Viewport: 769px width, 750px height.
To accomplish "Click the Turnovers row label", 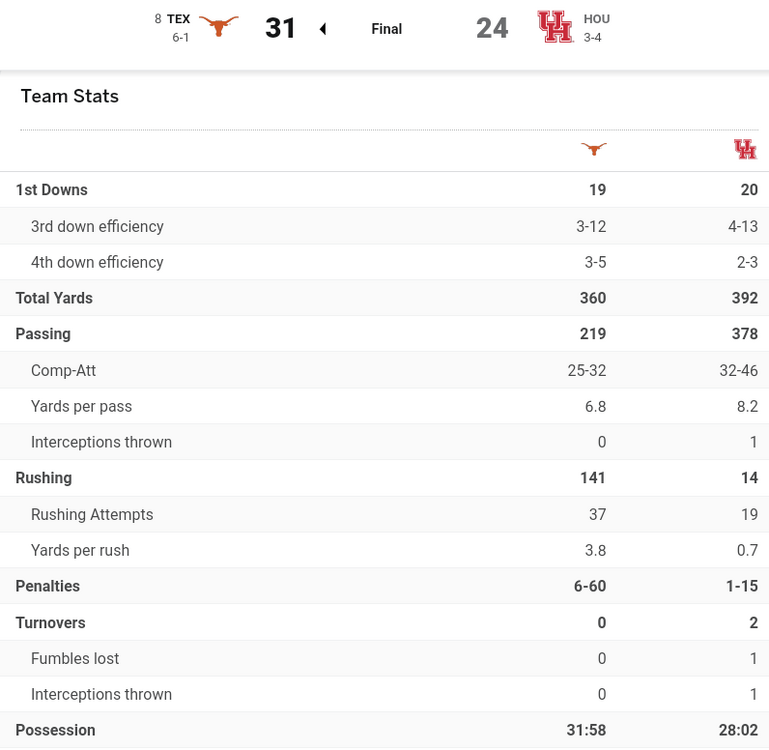I will click(50, 622).
